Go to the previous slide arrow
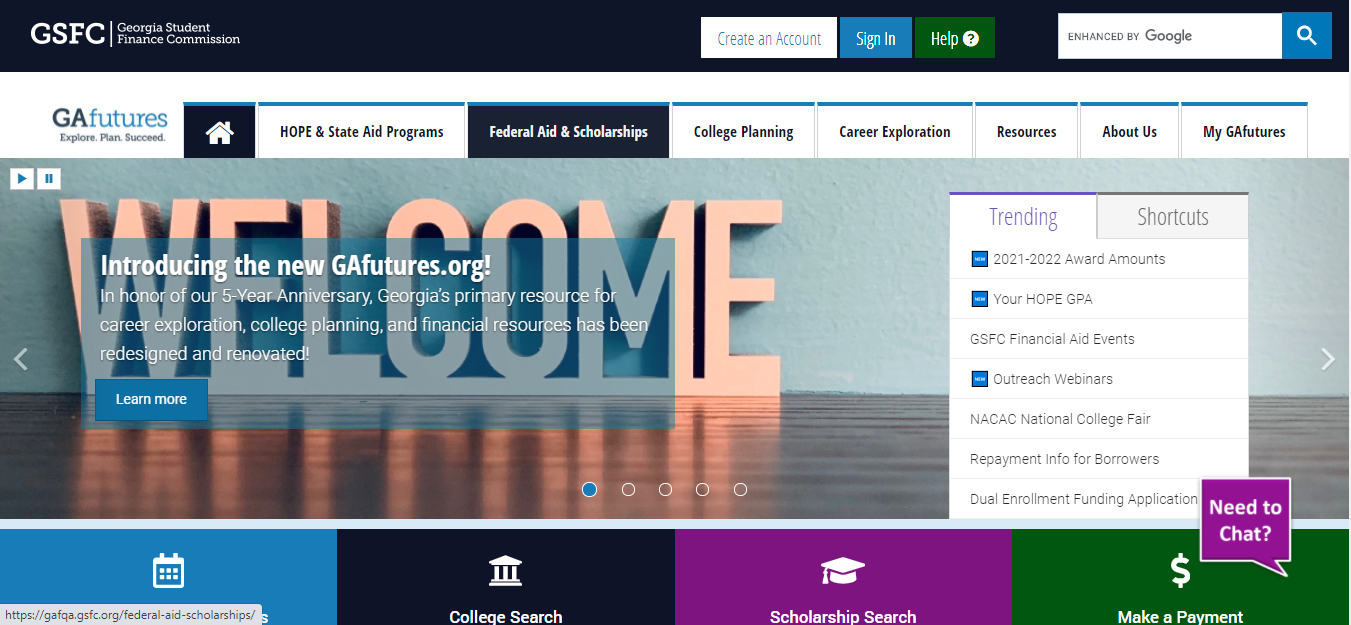The width and height of the screenshot is (1351, 625). pyautogui.click(x=20, y=359)
